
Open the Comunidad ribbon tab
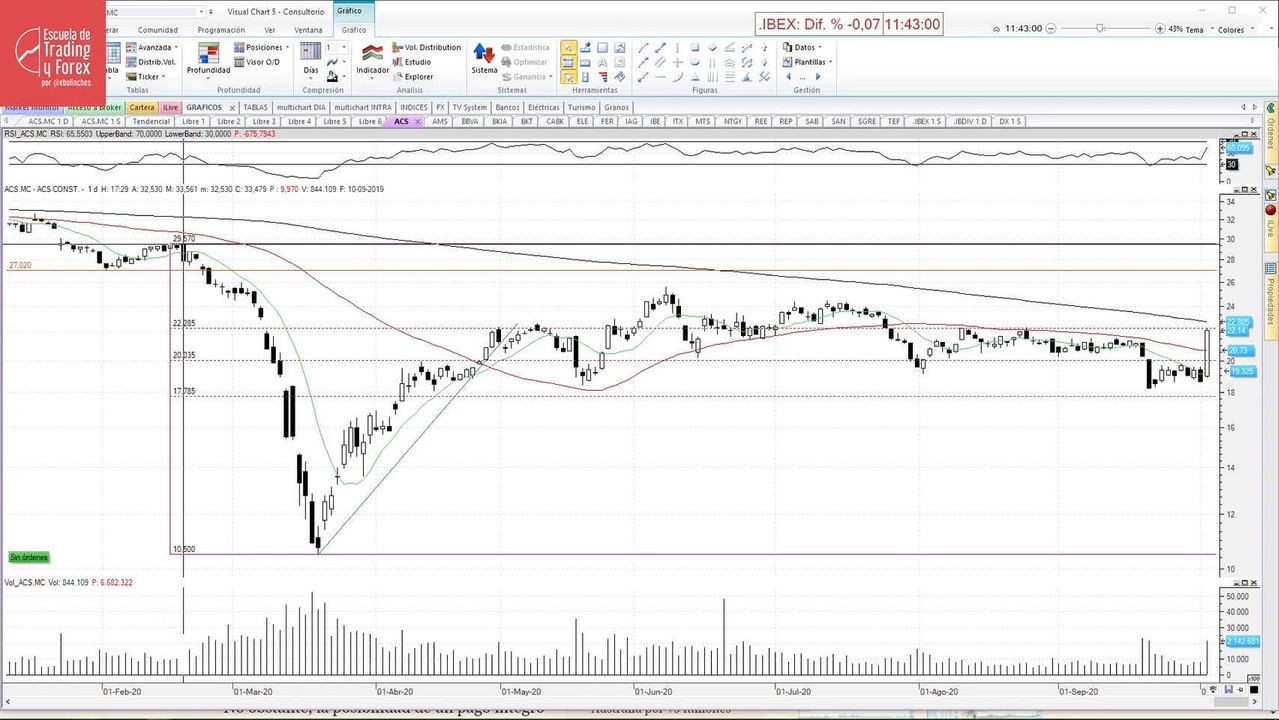coord(157,30)
